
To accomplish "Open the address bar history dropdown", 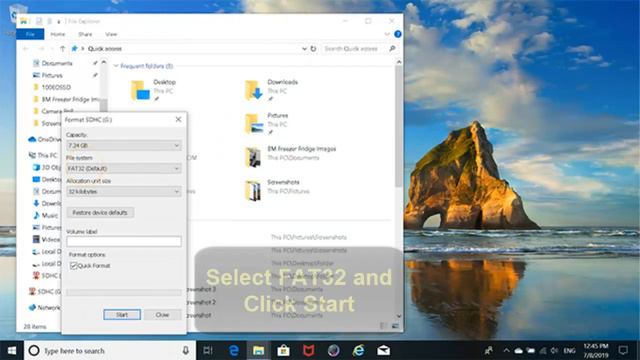I will tap(304, 49).
